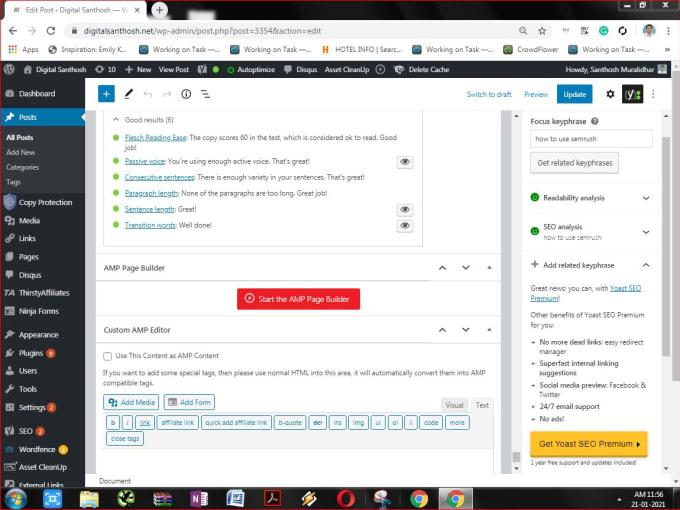Click the Undo arrow icon
Viewport: 680px width, 510px height.
click(148, 94)
